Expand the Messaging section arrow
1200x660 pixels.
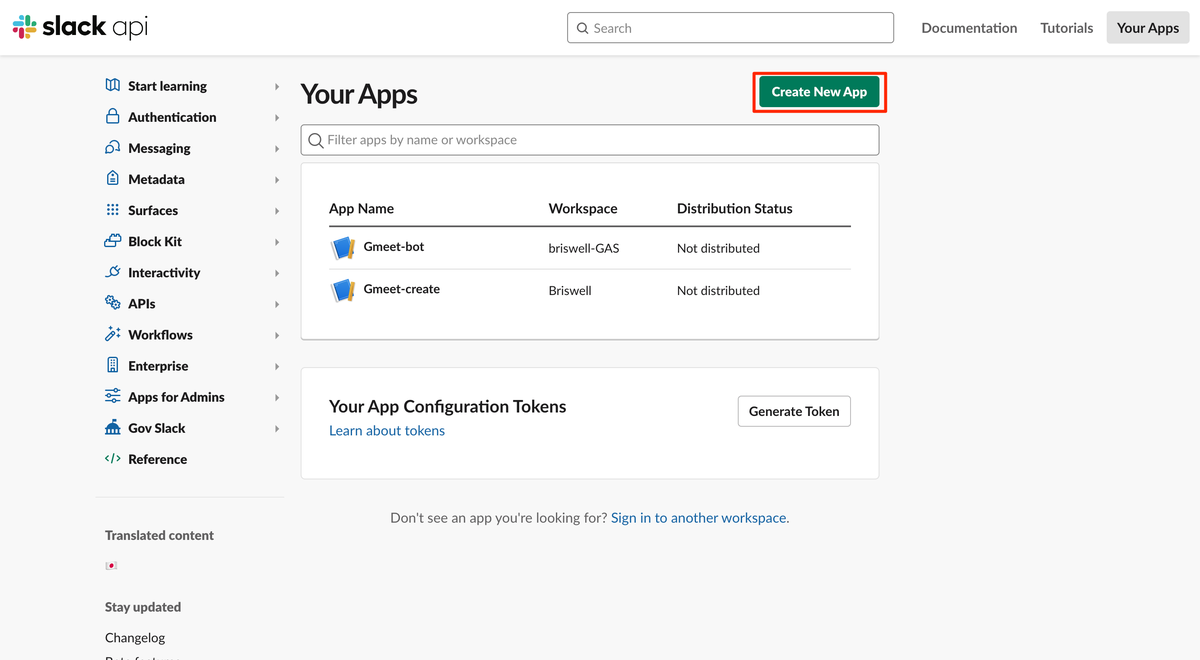point(277,149)
